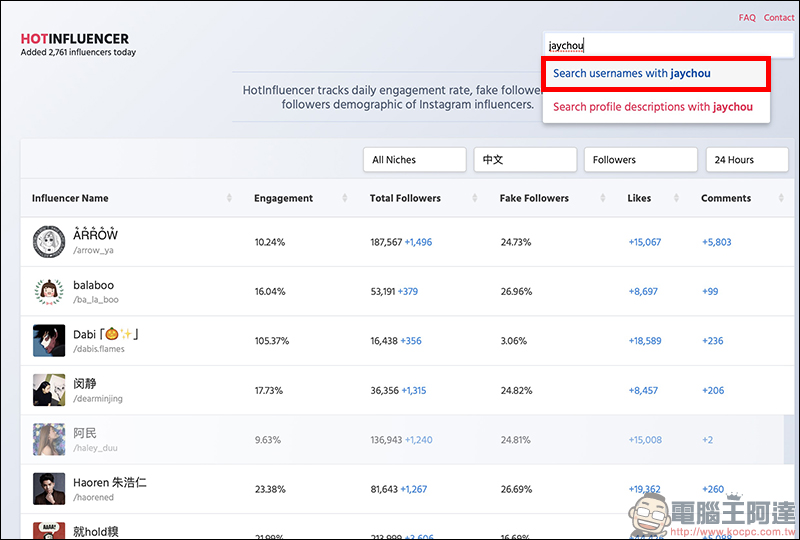The height and width of the screenshot is (540, 800).
Task: Click the dearminjing profile avatar
Action: click(49, 390)
